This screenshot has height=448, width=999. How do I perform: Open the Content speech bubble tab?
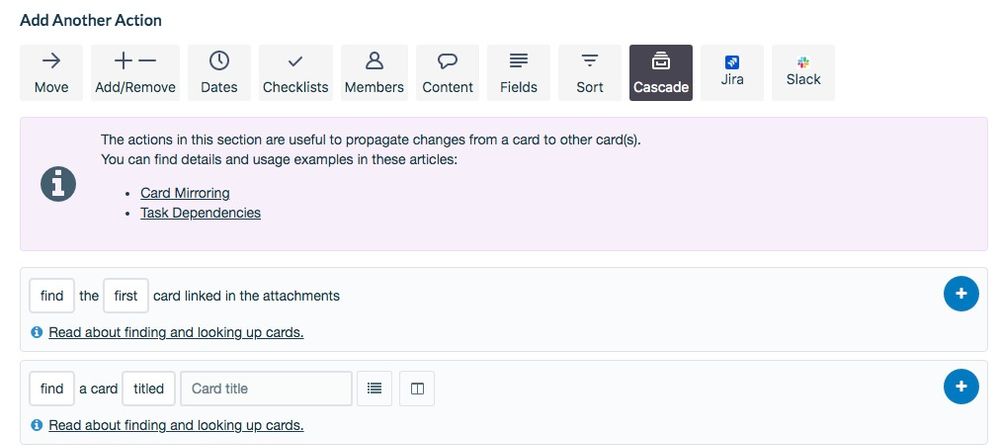[447, 73]
